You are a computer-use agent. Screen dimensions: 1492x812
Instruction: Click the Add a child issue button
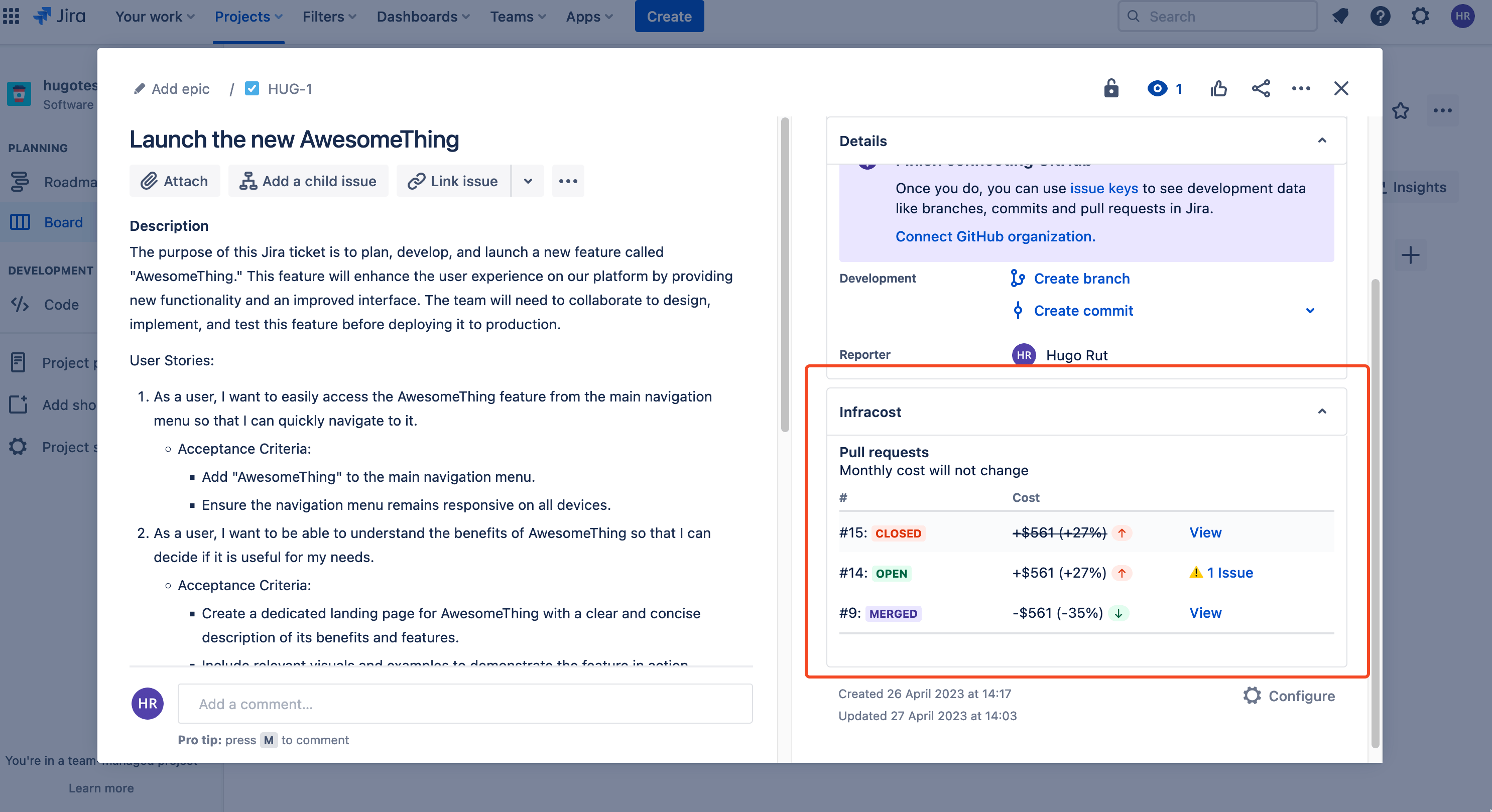click(x=308, y=181)
